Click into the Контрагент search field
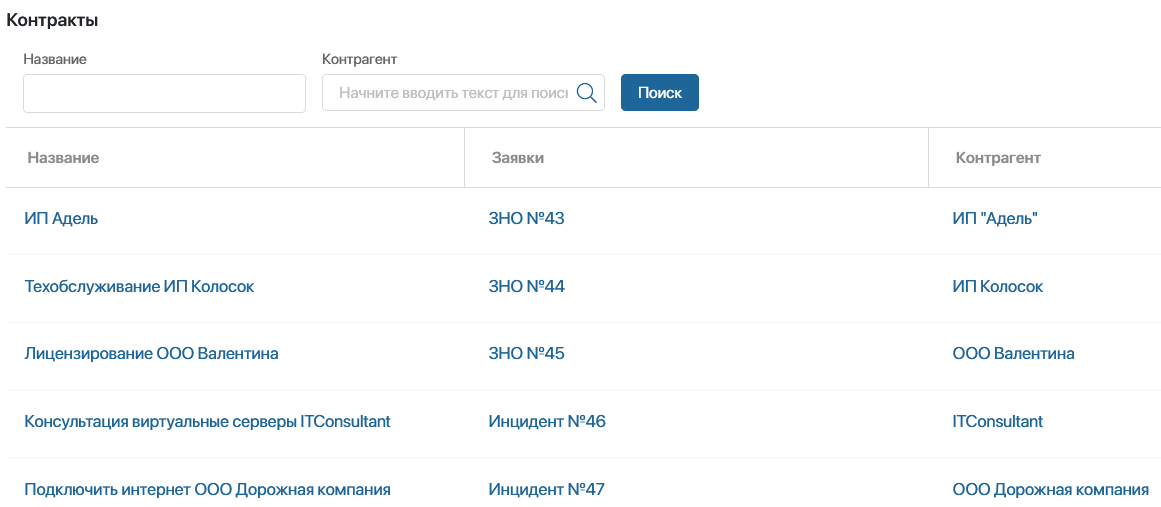1161x507 pixels. (453, 93)
